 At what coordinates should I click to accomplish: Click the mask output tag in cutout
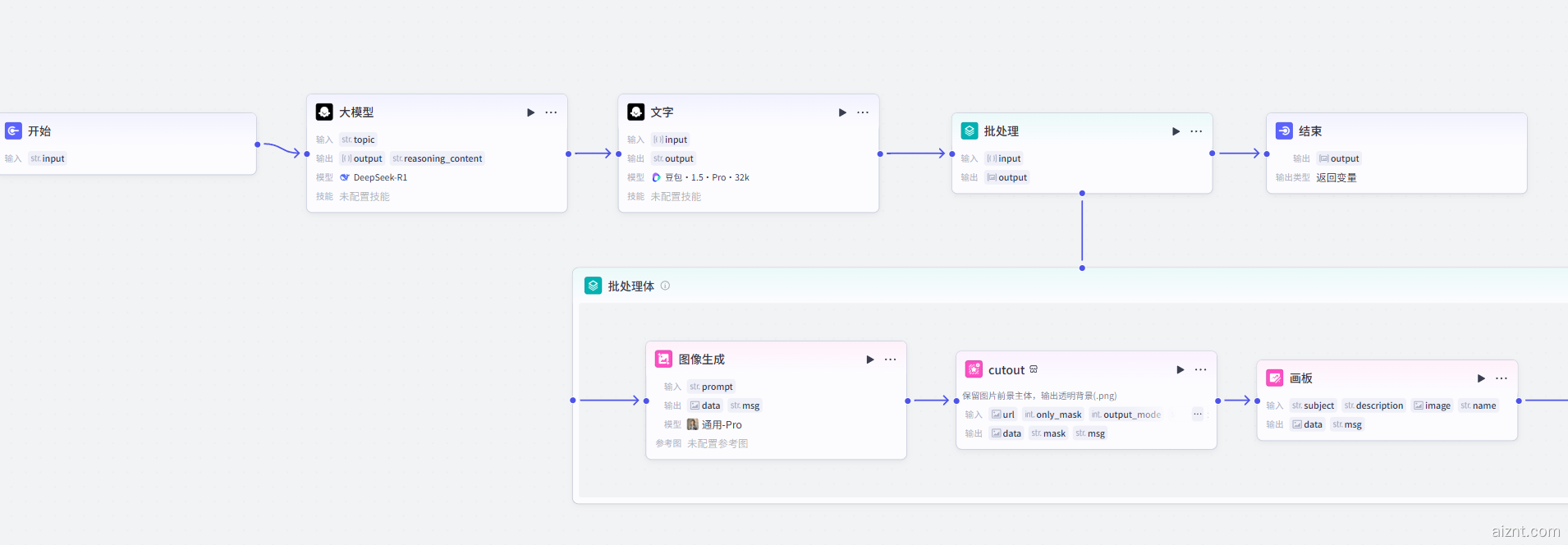[x=1048, y=433]
